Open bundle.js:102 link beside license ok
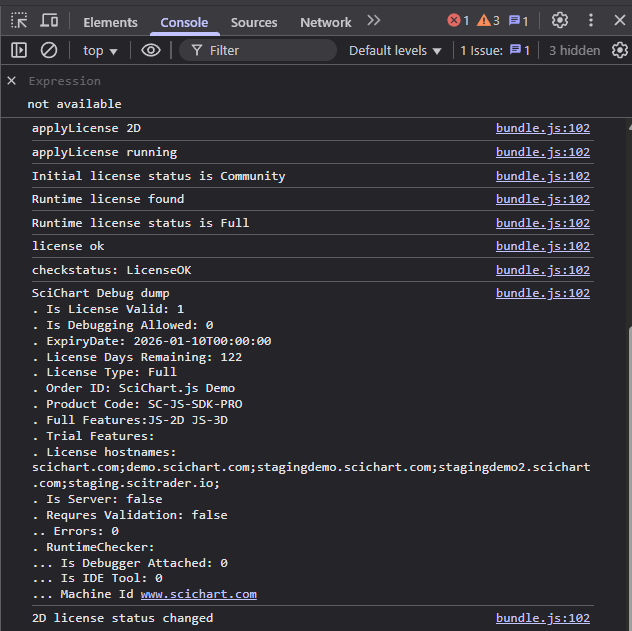 click(543, 246)
